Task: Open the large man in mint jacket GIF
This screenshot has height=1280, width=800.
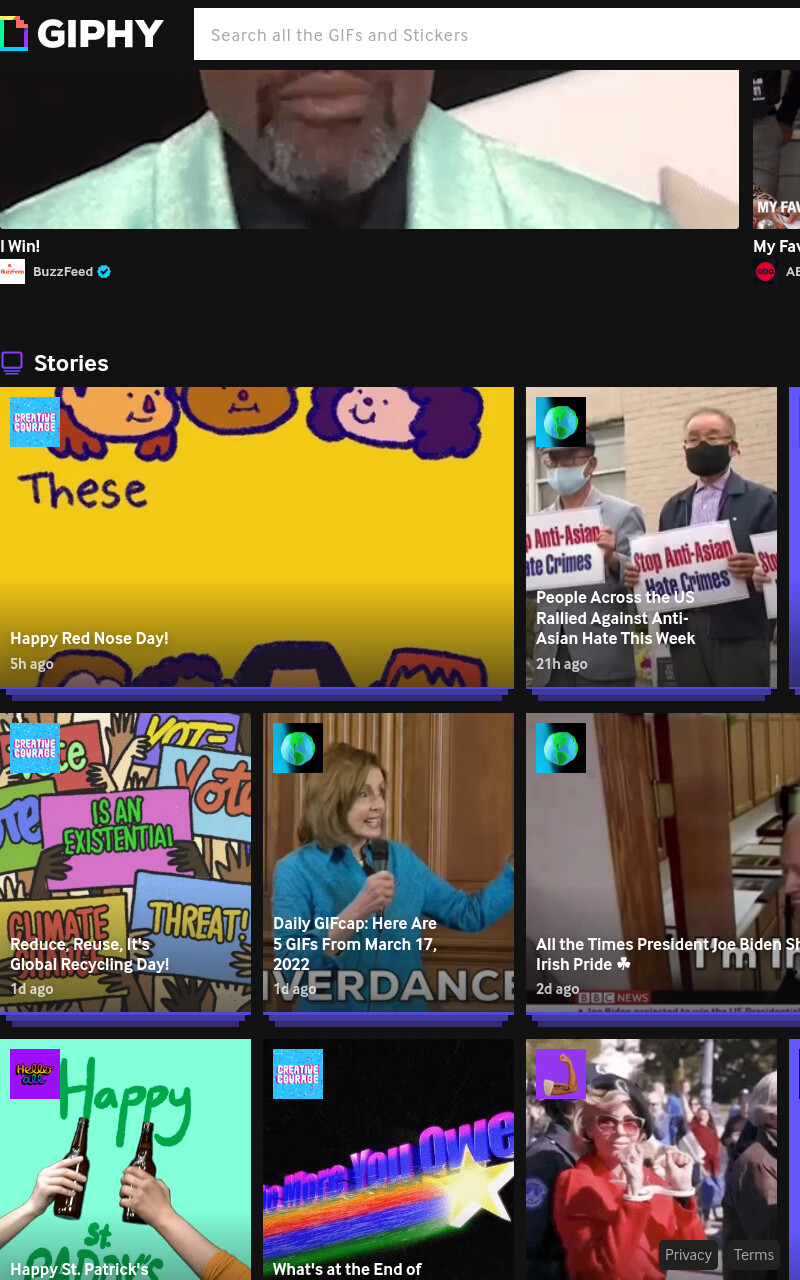Action: click(369, 149)
